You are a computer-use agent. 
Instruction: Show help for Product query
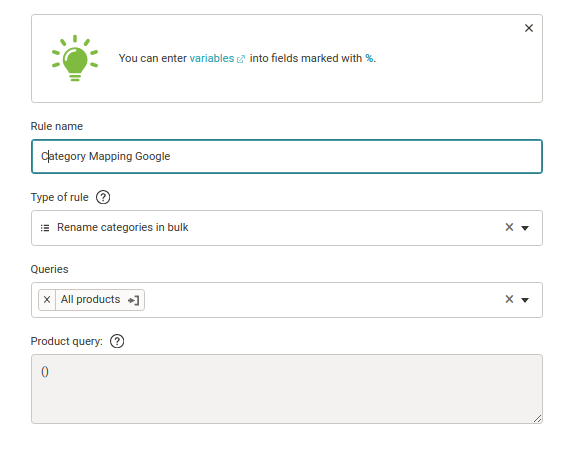coord(117,341)
